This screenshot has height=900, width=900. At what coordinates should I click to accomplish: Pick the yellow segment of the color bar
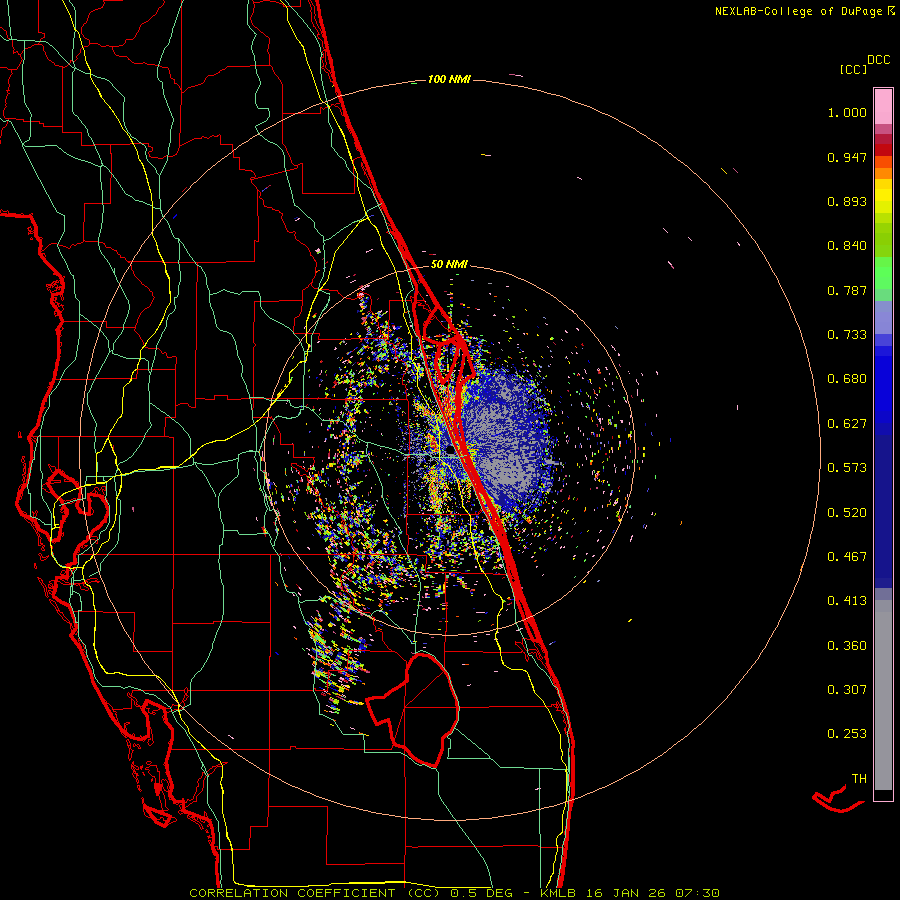pos(883,196)
